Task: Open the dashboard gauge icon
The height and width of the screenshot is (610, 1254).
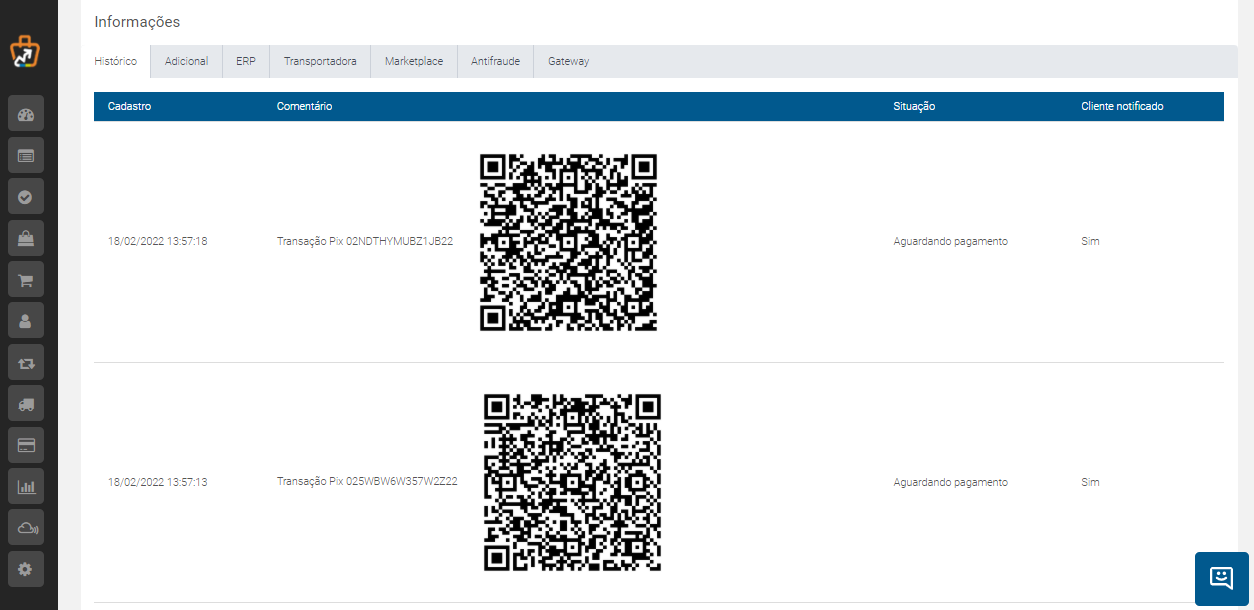Action: point(26,113)
